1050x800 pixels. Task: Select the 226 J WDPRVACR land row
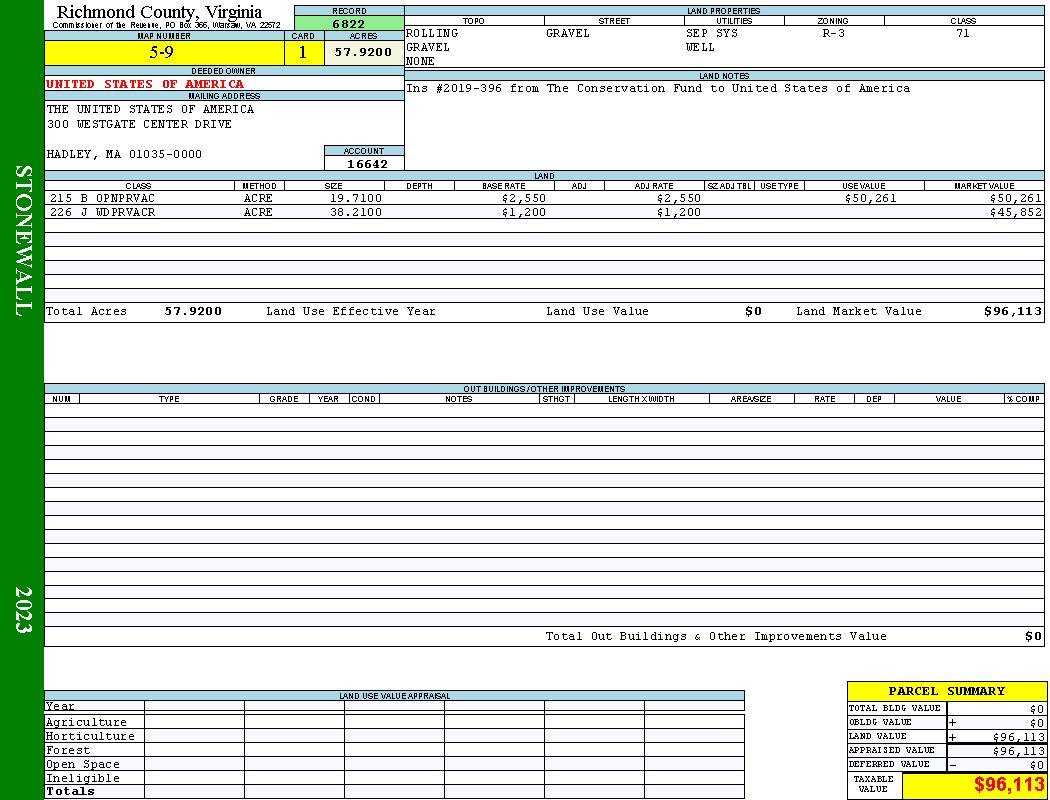pyautogui.click(x=544, y=212)
